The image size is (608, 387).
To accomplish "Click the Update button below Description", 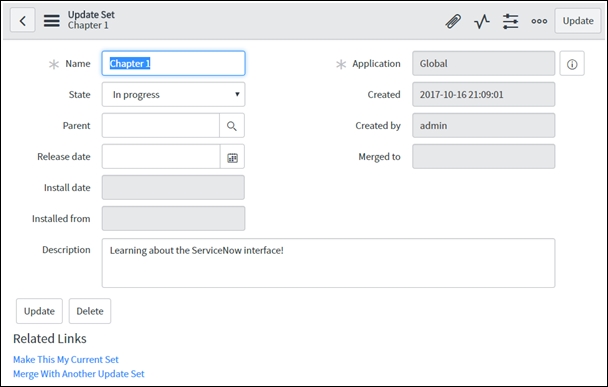I will (x=39, y=311).
